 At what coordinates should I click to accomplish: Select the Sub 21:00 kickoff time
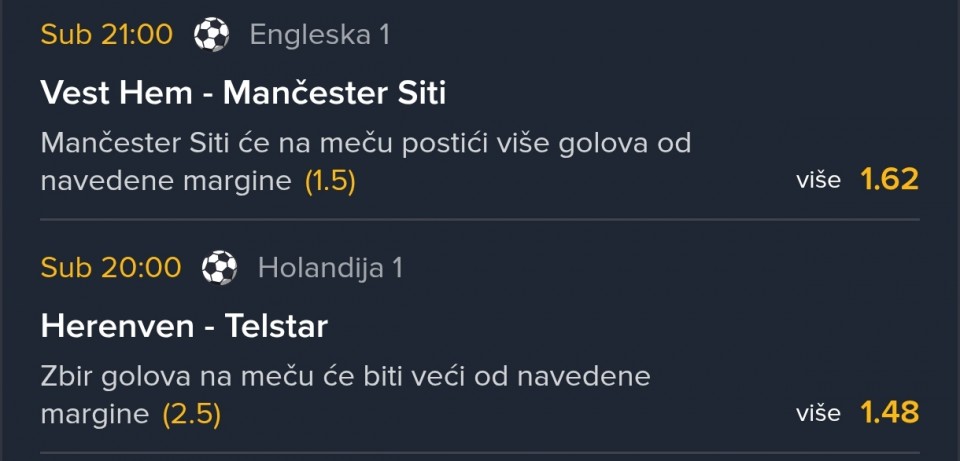click(107, 35)
